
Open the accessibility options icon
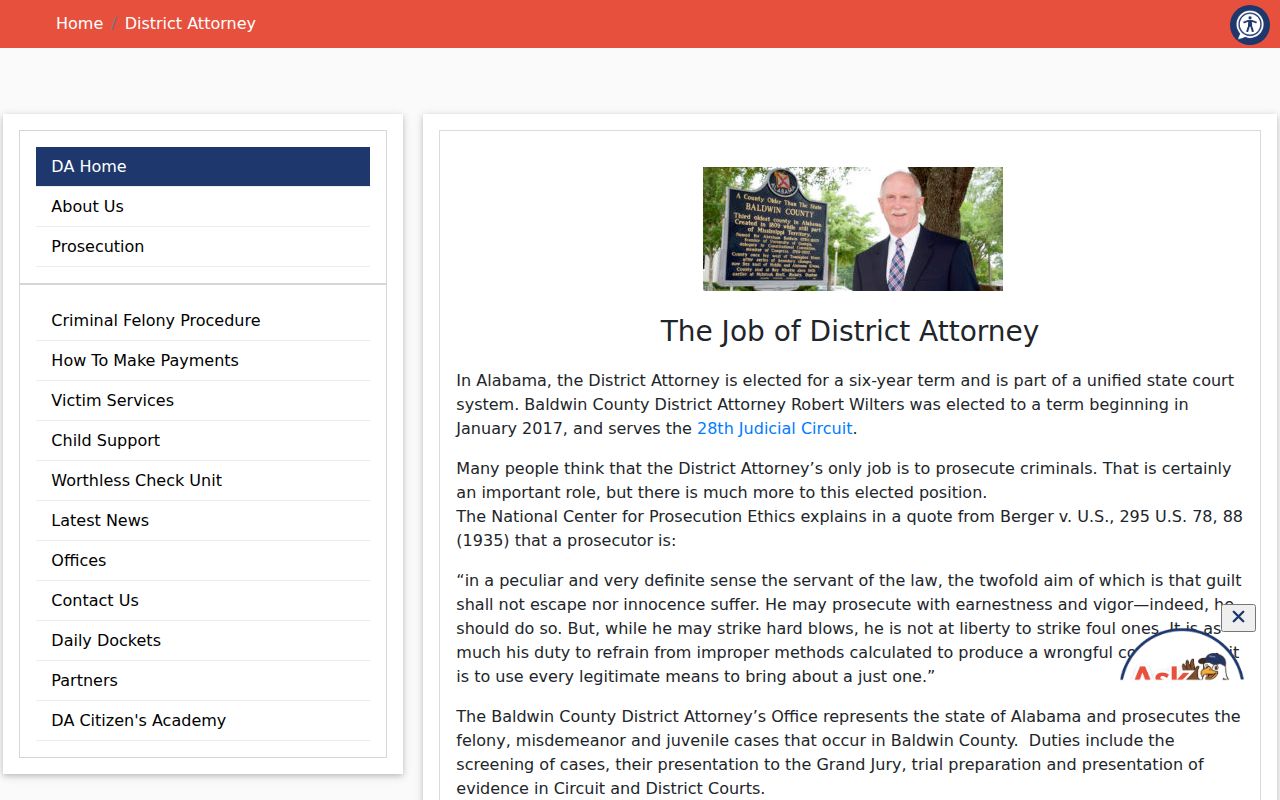(1249, 25)
